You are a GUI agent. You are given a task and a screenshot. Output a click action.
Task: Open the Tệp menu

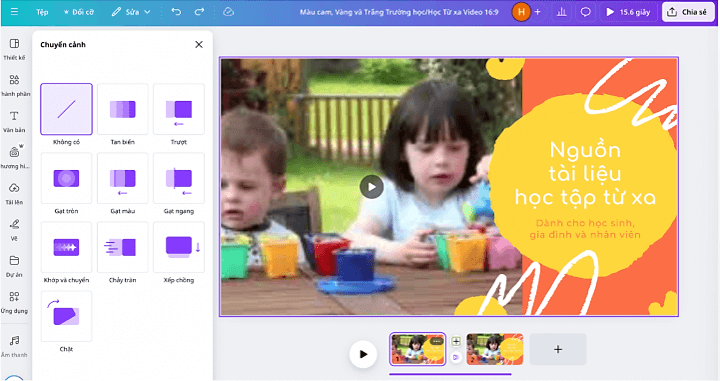[42, 12]
